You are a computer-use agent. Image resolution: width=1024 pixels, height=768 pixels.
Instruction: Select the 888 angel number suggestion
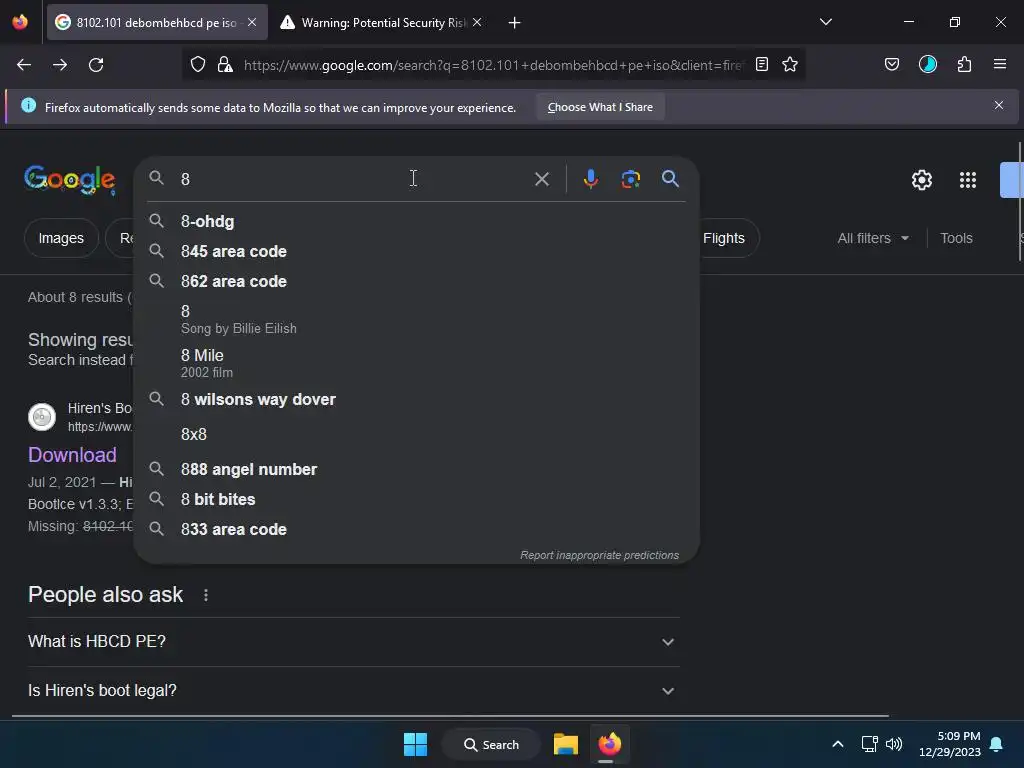417,470
